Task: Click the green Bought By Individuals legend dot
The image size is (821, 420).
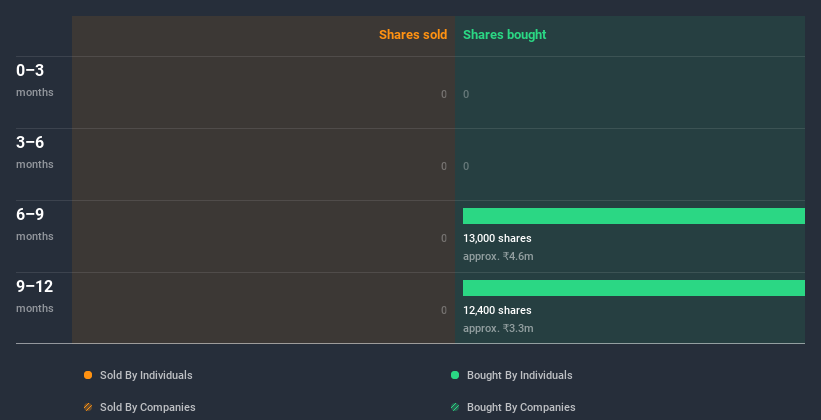Action: tap(455, 375)
